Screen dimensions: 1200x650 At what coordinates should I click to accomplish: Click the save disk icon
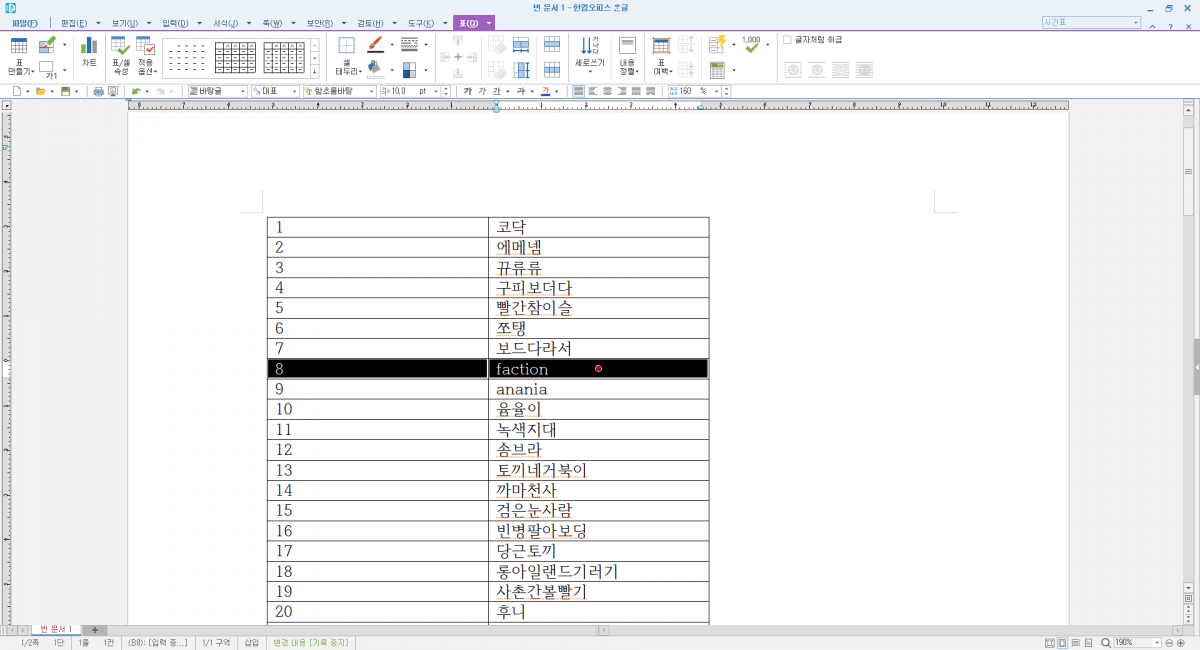click(x=65, y=91)
